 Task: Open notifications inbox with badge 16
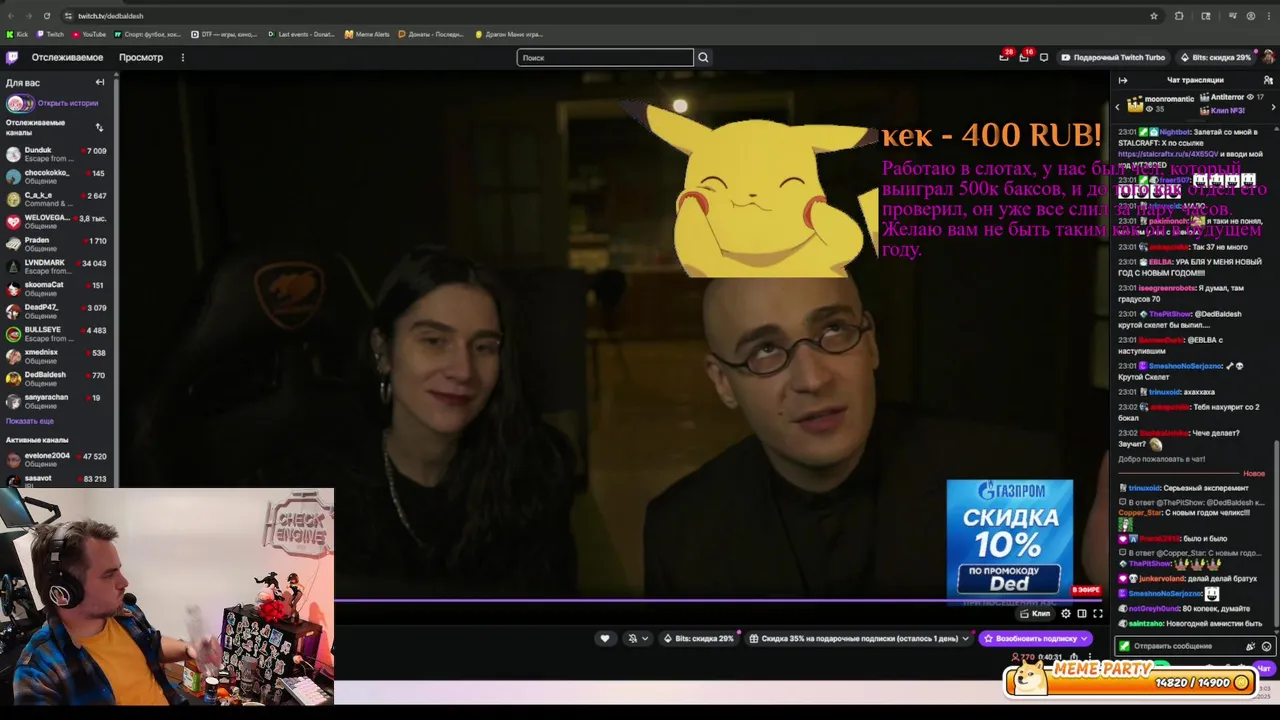(x=1024, y=57)
